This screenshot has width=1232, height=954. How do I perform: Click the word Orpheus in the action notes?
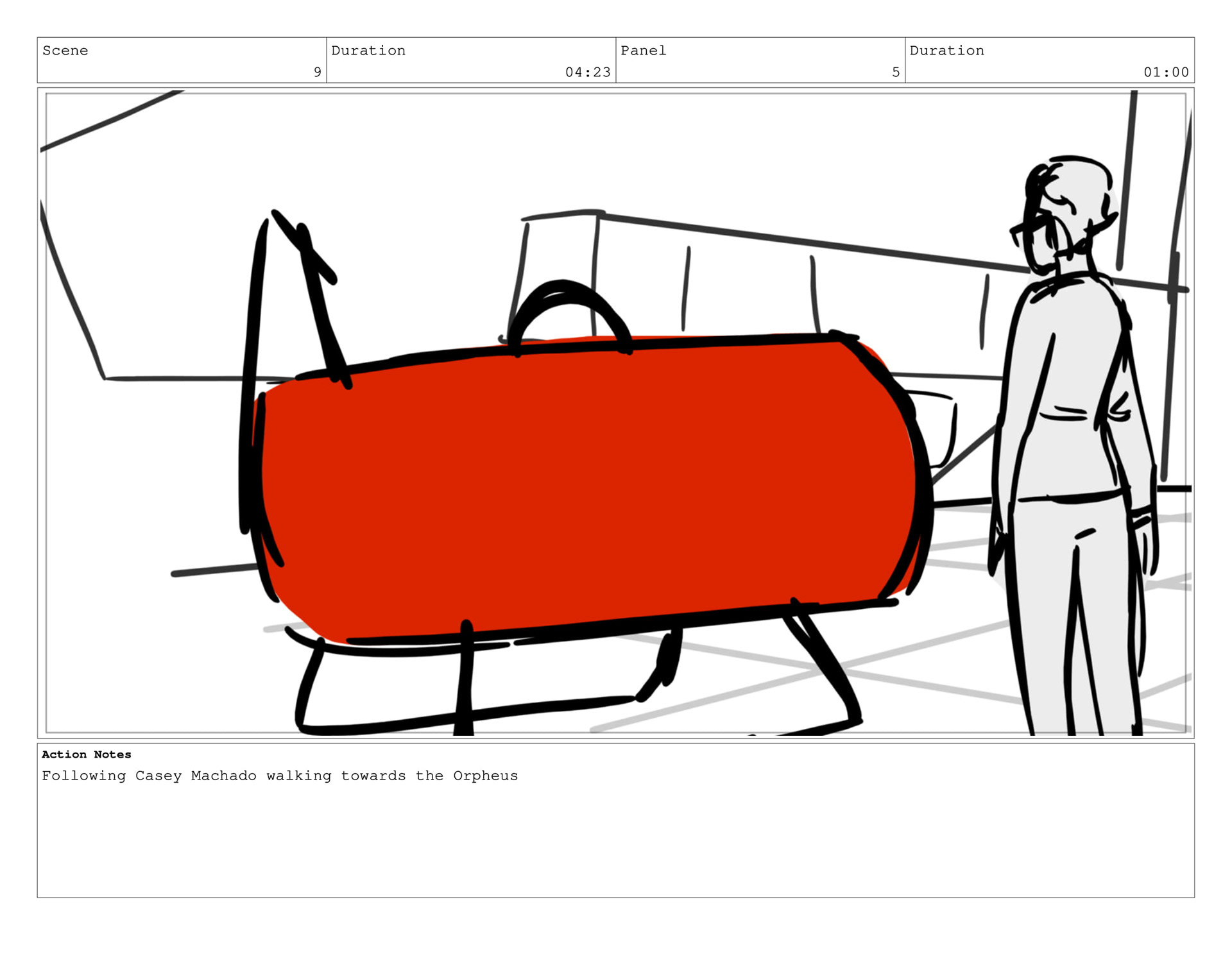(x=484, y=776)
